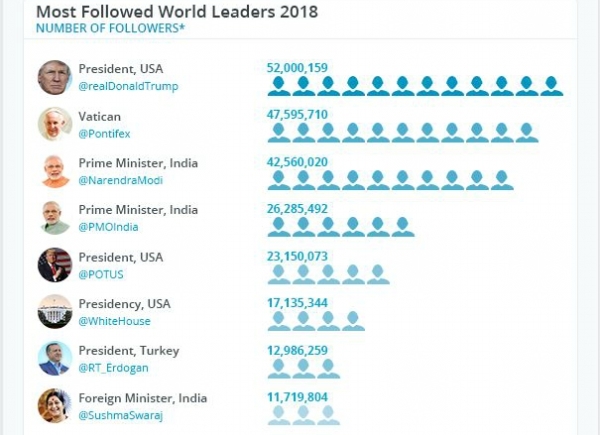The width and height of the screenshot is (600, 435).
Task: Click the "Most Followed World Leaders 2018" title
Action: (178, 12)
